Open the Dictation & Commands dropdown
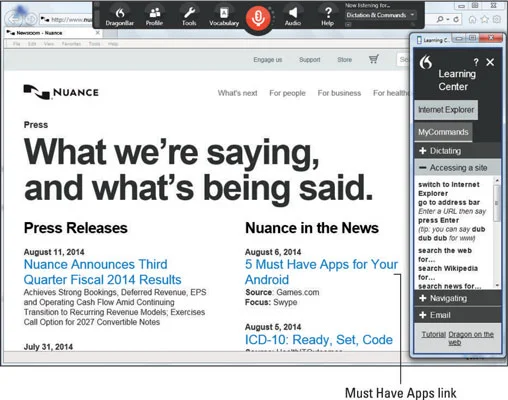Screen dimensions: 508x400 pyautogui.click(x=380, y=15)
